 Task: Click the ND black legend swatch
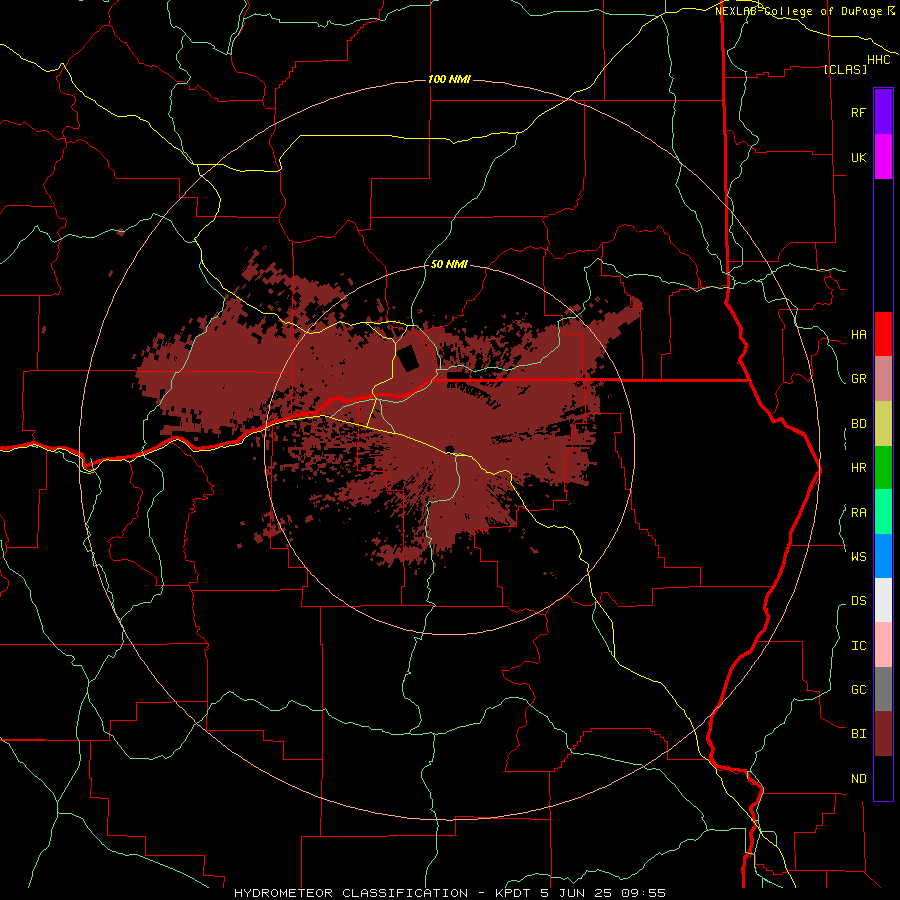(x=883, y=778)
